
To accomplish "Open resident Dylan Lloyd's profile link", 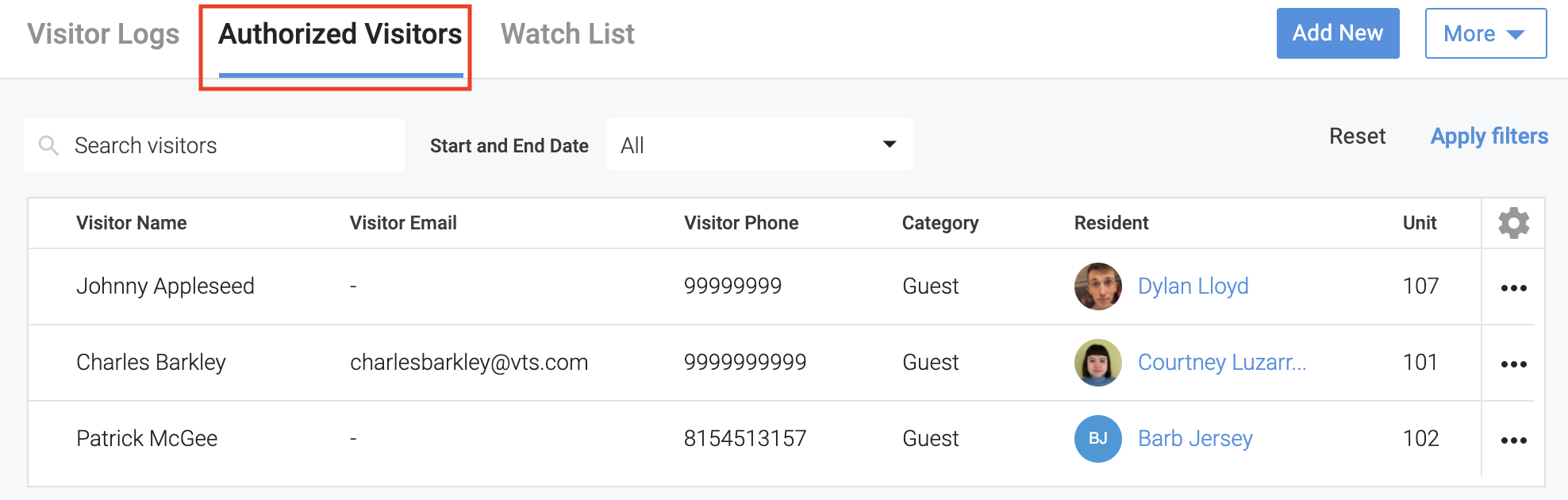I will tap(1193, 287).
